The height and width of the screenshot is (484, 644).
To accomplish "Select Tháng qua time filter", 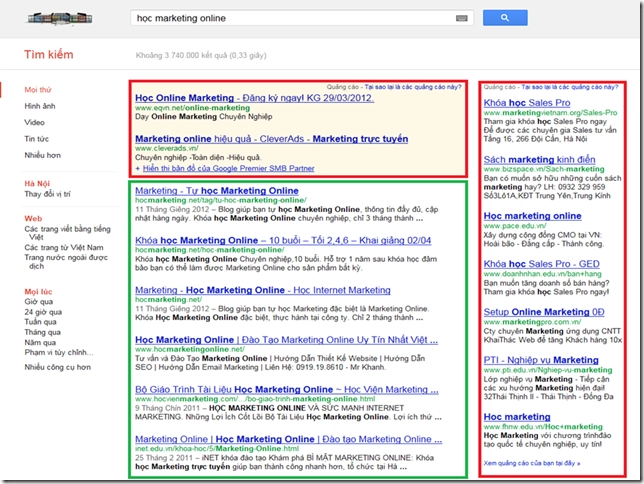I will pyautogui.click(x=42, y=332).
